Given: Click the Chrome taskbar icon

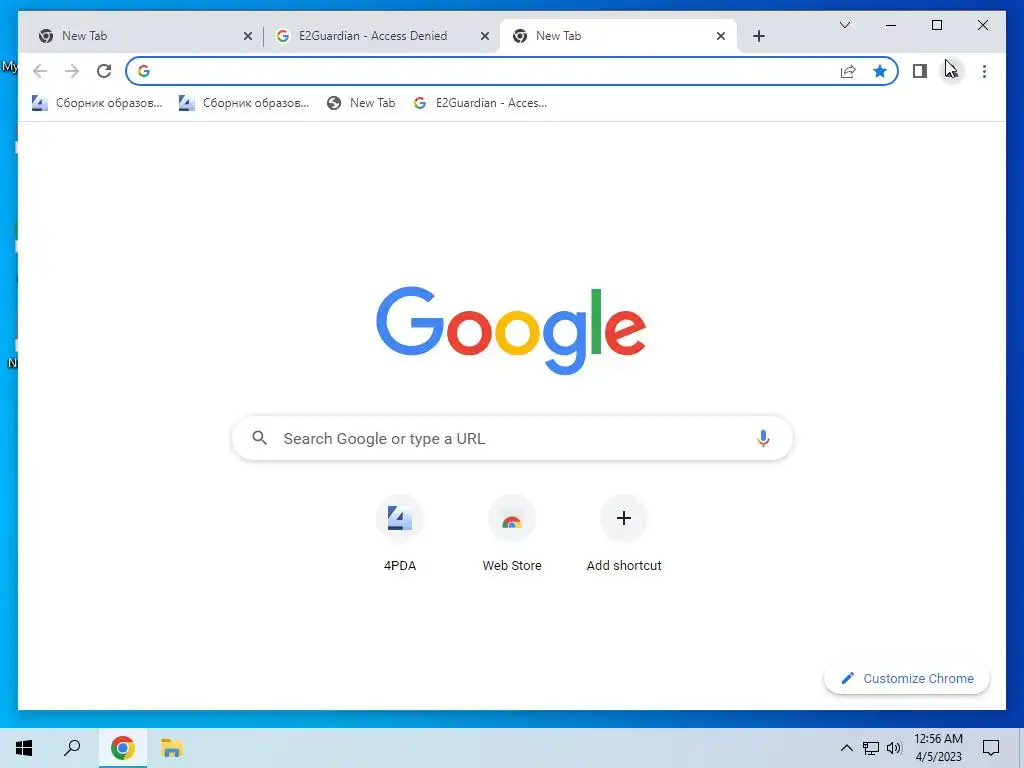Looking at the screenshot, I should [x=122, y=748].
